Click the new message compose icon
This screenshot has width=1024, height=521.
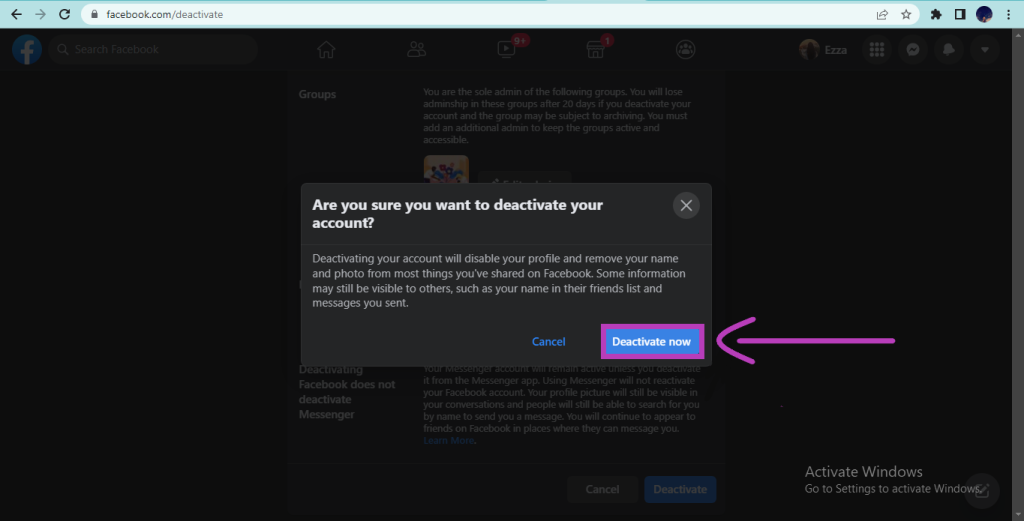[x=982, y=490]
